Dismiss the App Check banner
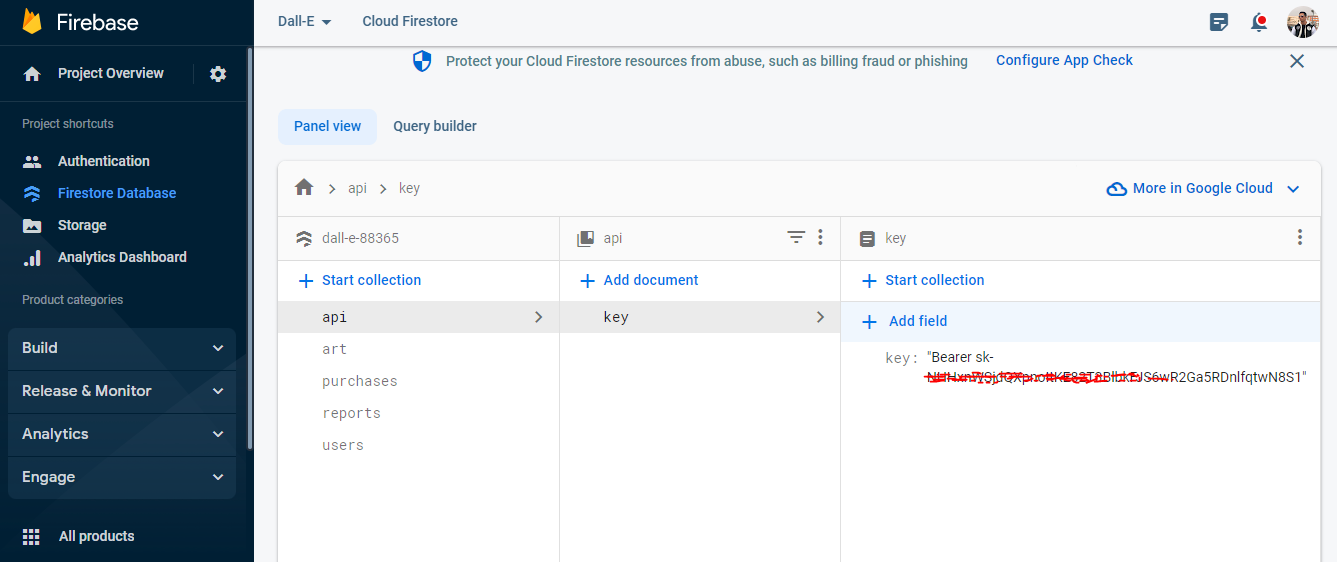The image size is (1337, 562). [x=1297, y=61]
